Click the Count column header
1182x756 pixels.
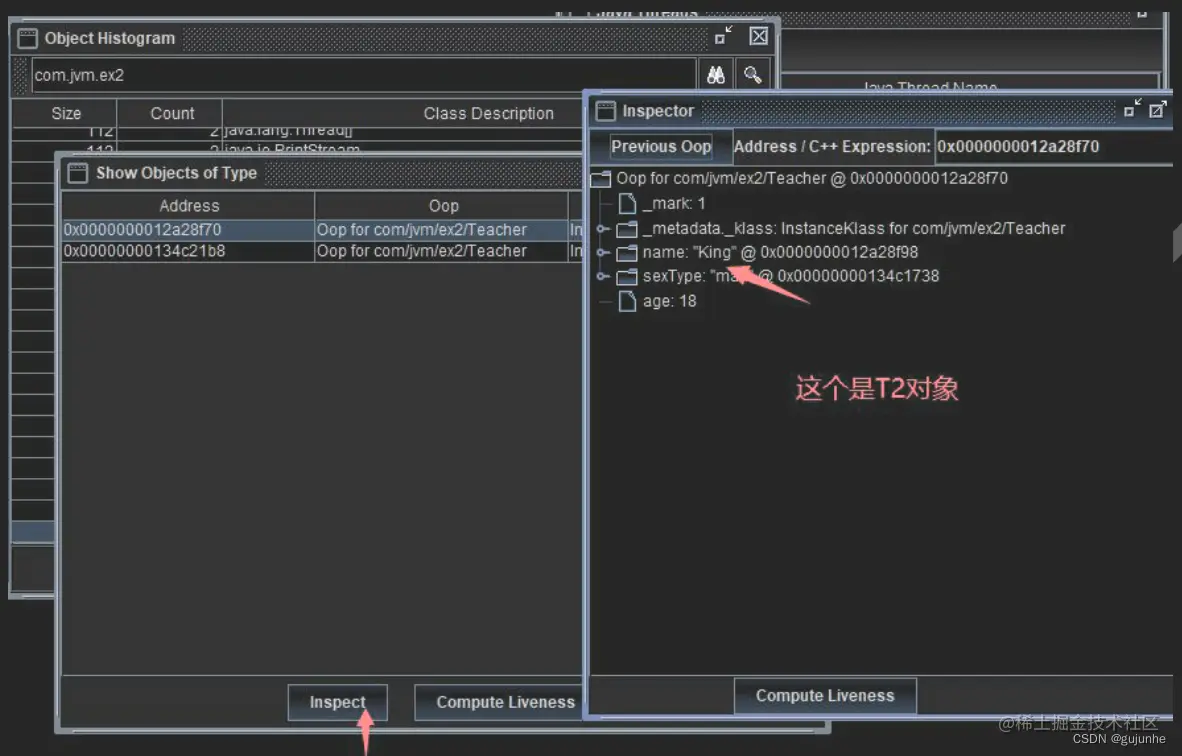[172, 113]
